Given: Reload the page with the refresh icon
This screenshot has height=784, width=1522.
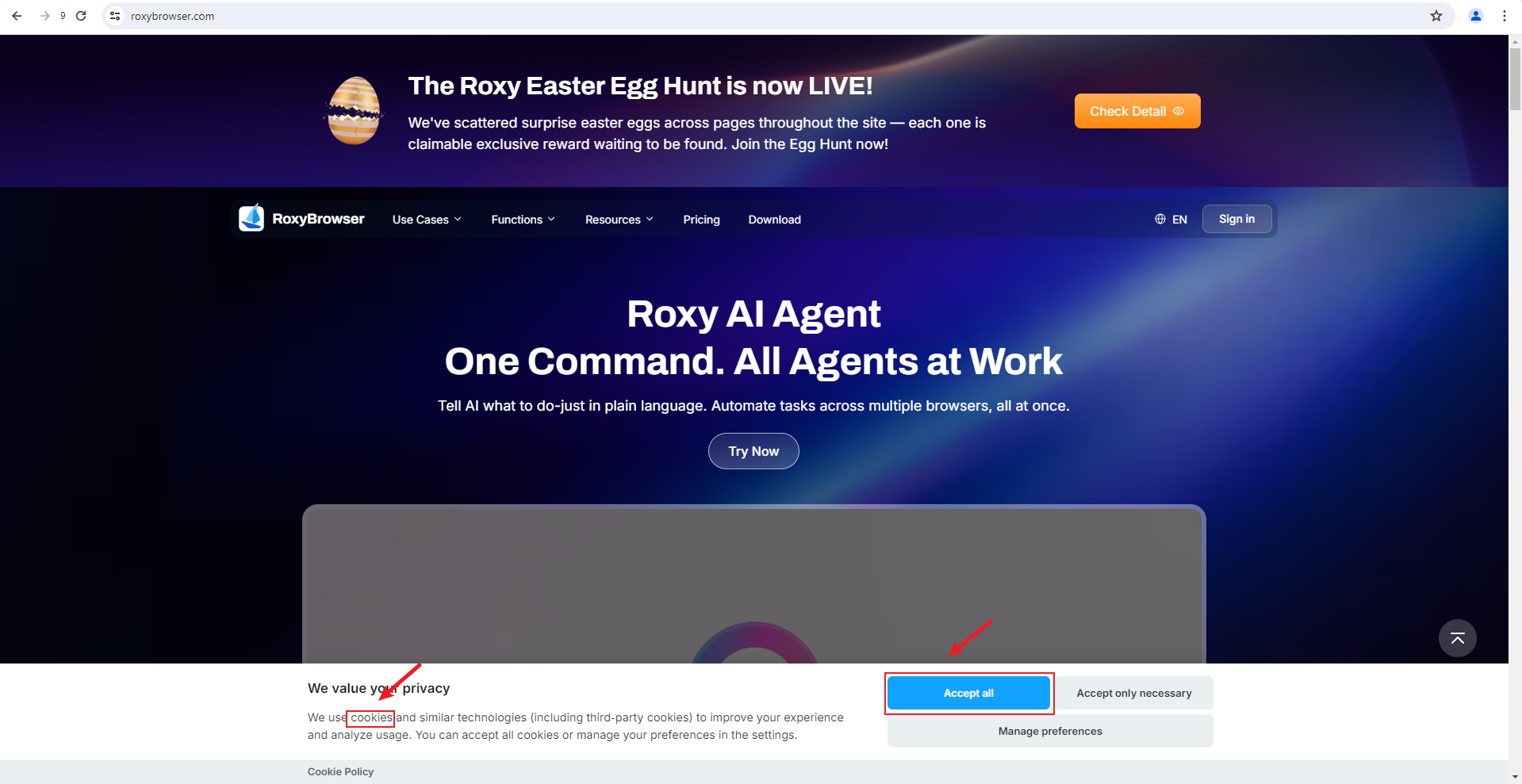Looking at the screenshot, I should coord(81,16).
